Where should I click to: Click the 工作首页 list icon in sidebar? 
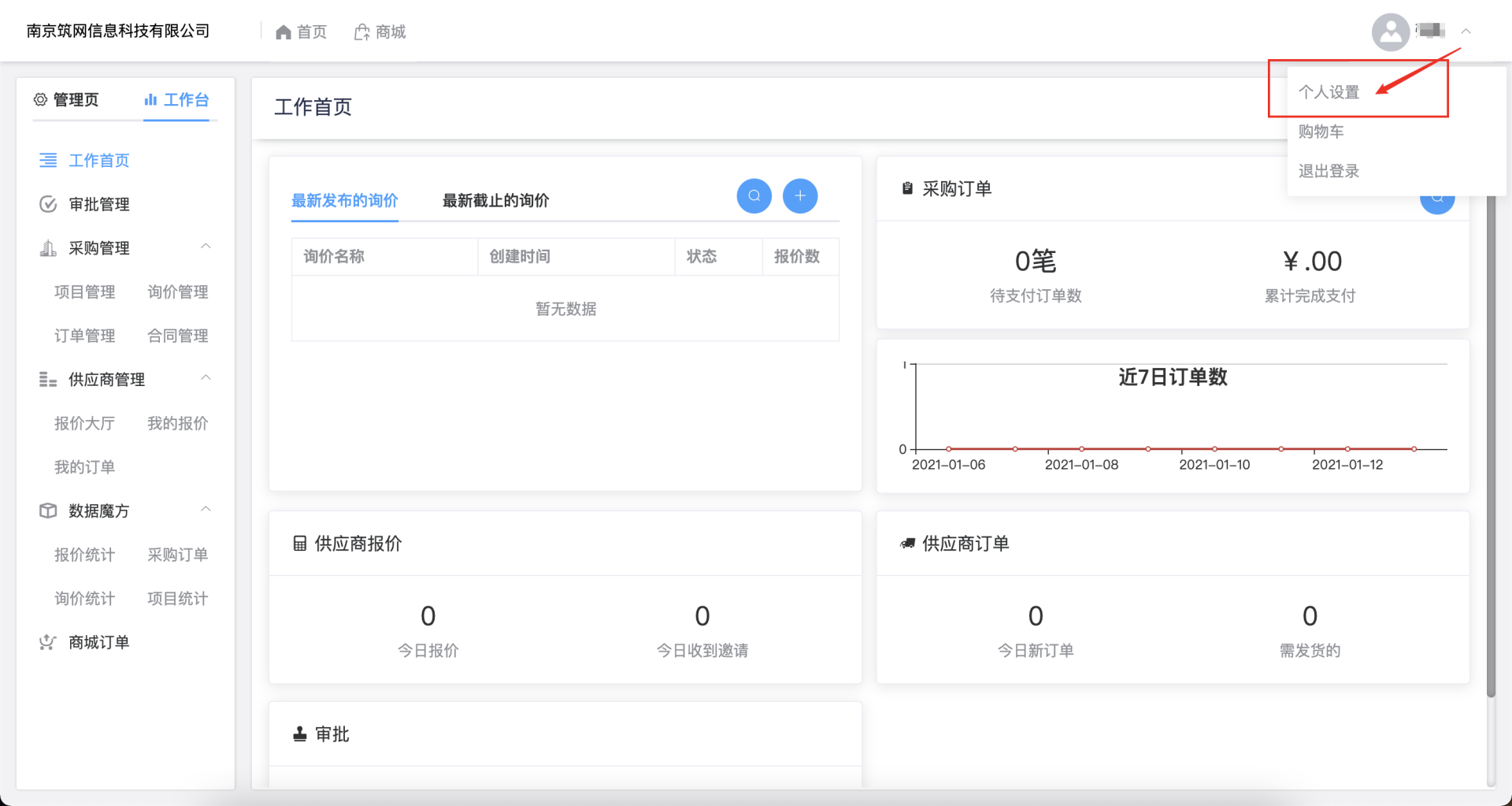click(x=48, y=161)
